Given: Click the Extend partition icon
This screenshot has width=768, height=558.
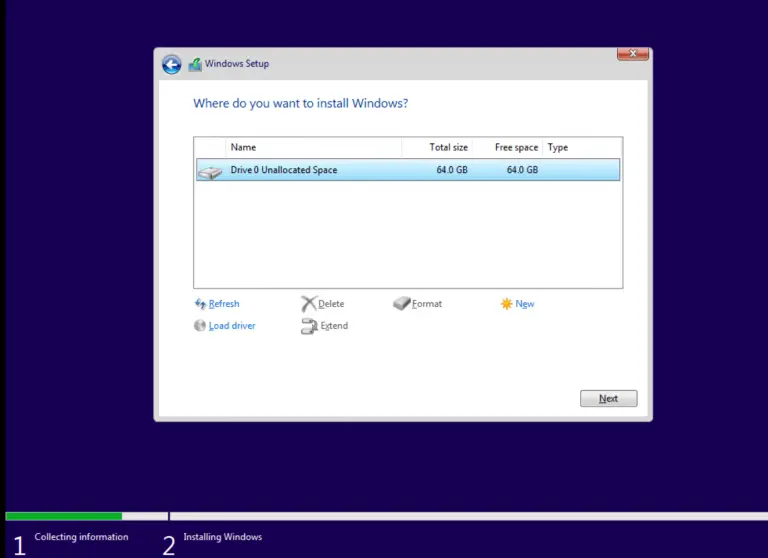Looking at the screenshot, I should (x=309, y=326).
